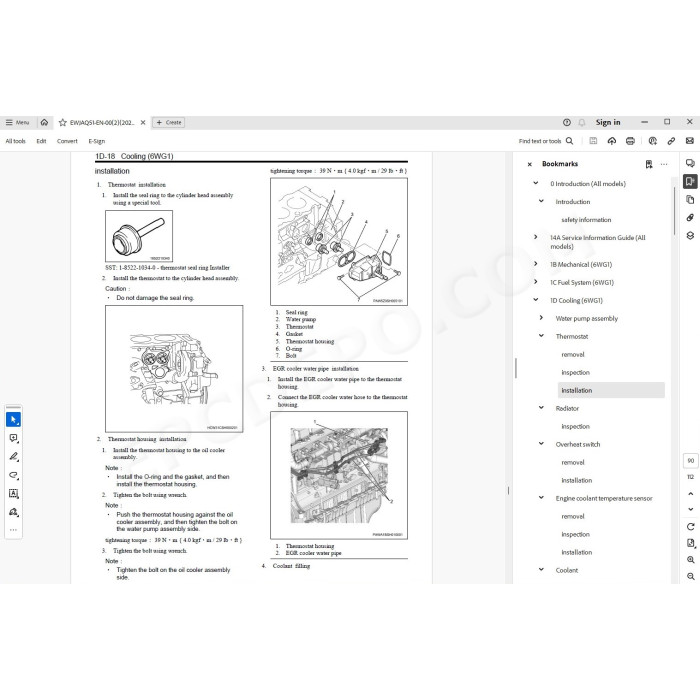Open the page thumbnails panel icon
The image size is (700, 700).
coord(690,199)
